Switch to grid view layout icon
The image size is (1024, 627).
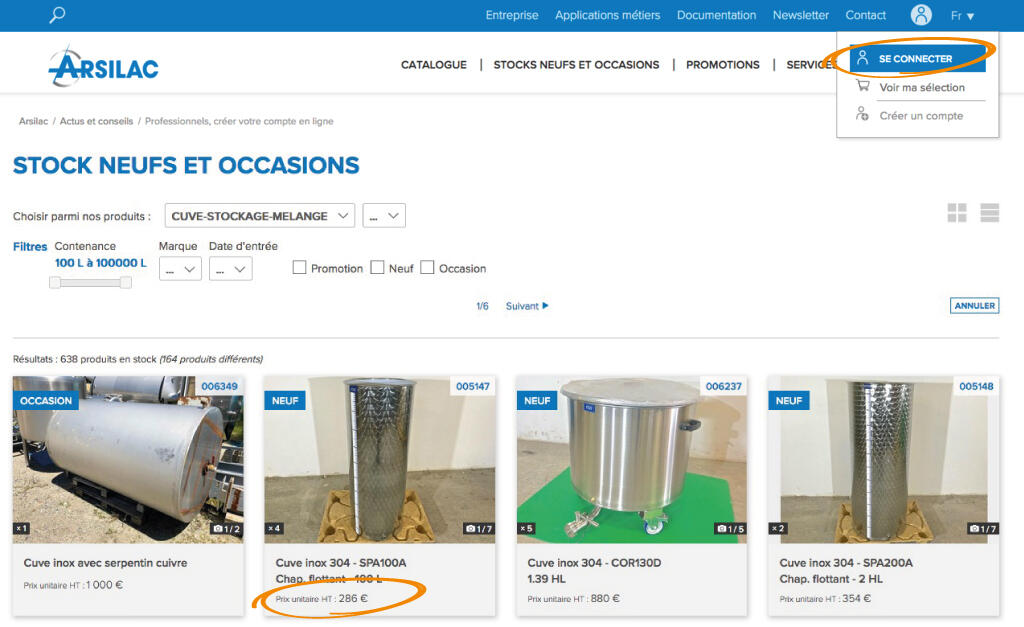coord(957,212)
